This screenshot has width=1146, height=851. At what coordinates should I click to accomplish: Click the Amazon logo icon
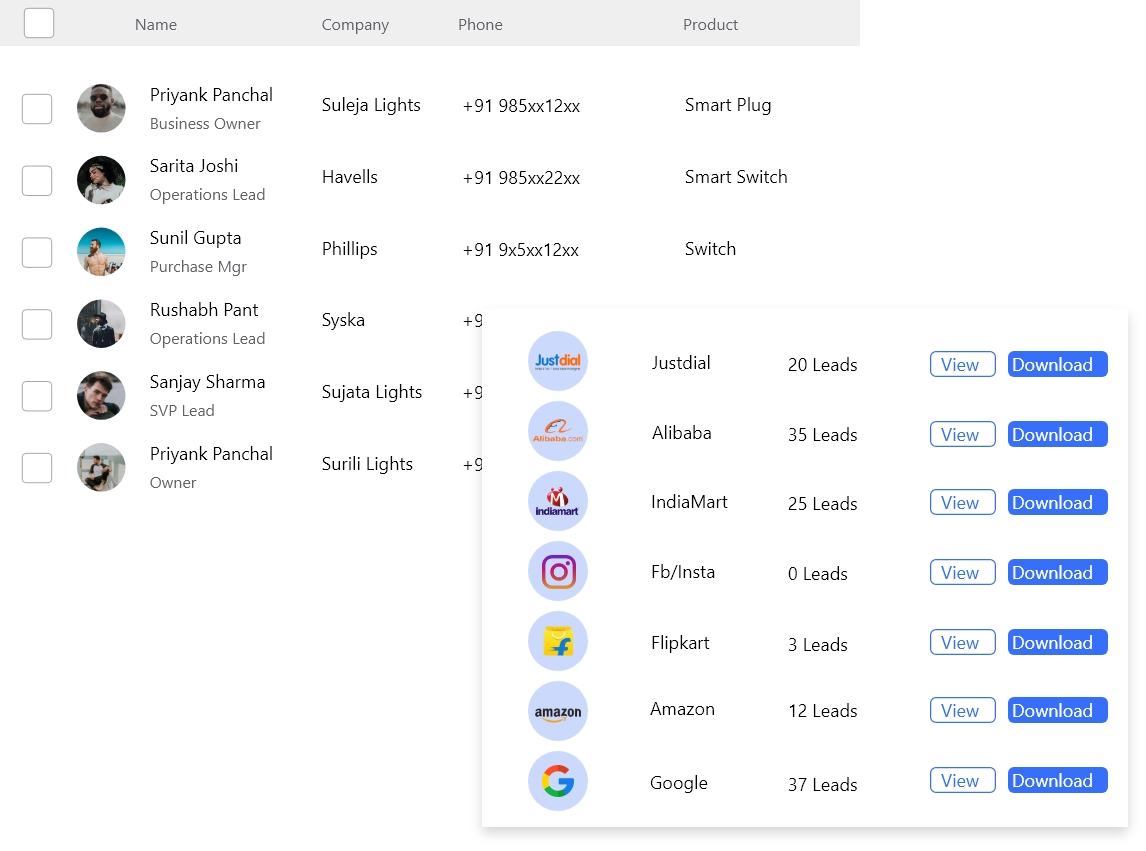[558, 711]
